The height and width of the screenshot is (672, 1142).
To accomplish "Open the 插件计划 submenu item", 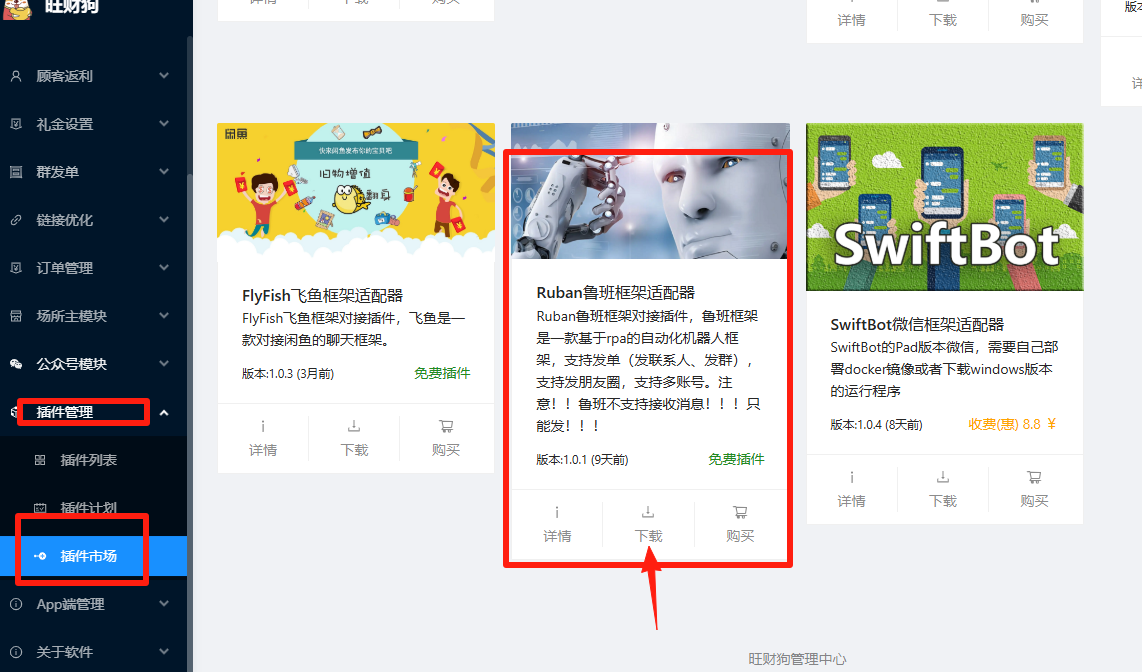I will coord(88,508).
